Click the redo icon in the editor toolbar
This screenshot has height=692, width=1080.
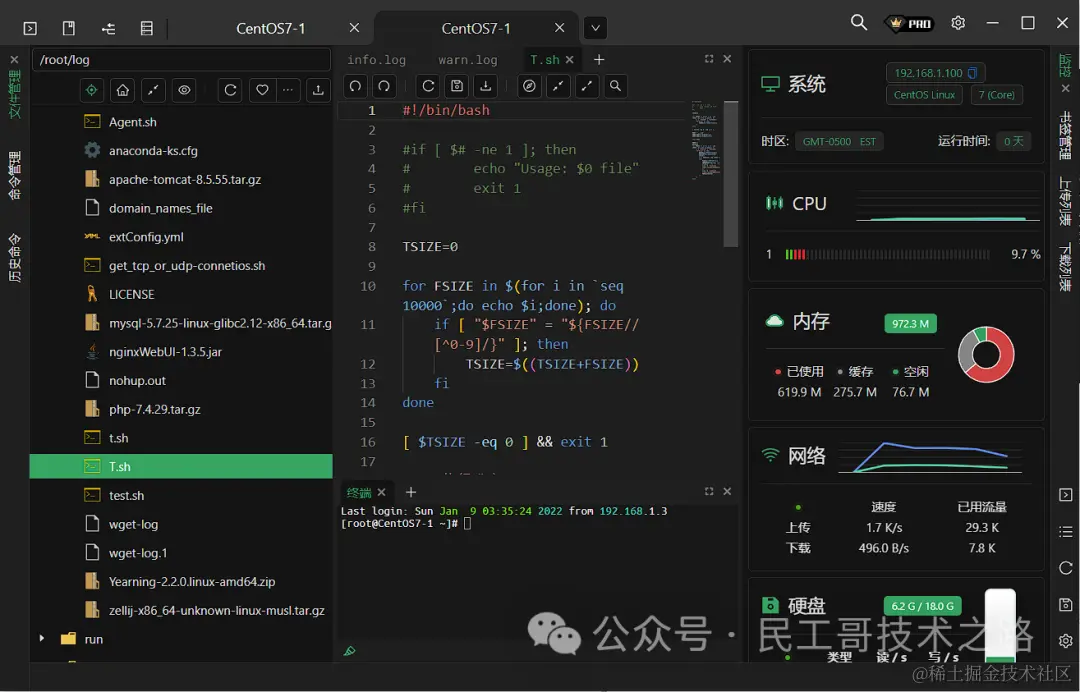[x=384, y=86]
